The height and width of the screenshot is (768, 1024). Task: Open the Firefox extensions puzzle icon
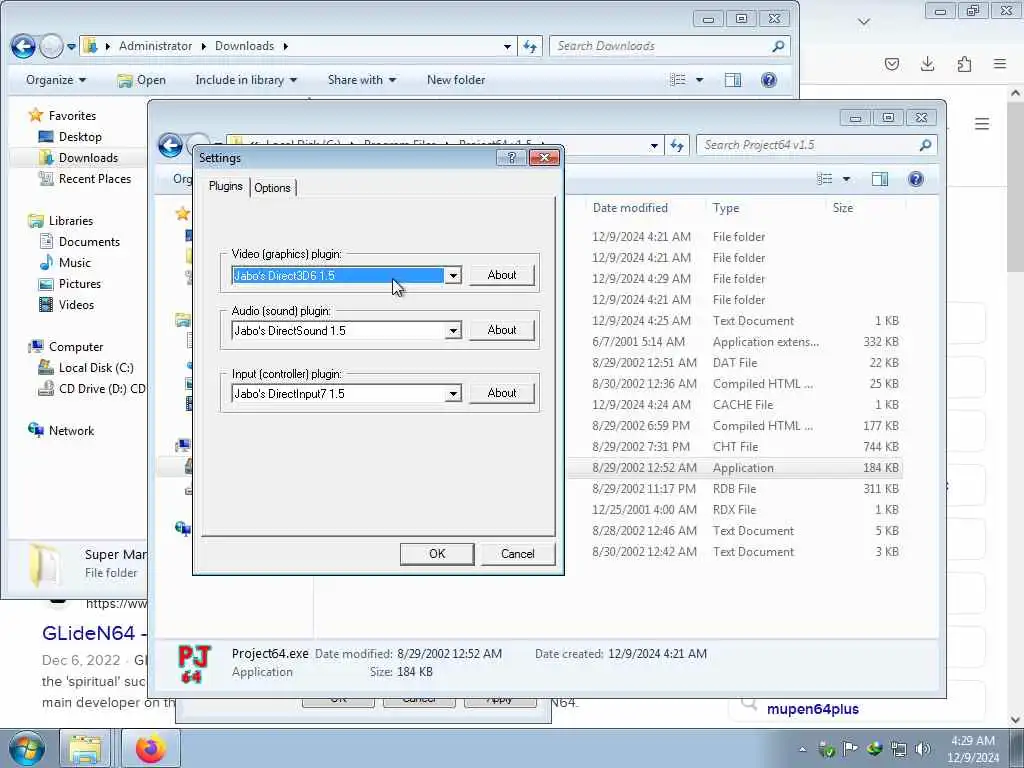pyautogui.click(x=964, y=64)
